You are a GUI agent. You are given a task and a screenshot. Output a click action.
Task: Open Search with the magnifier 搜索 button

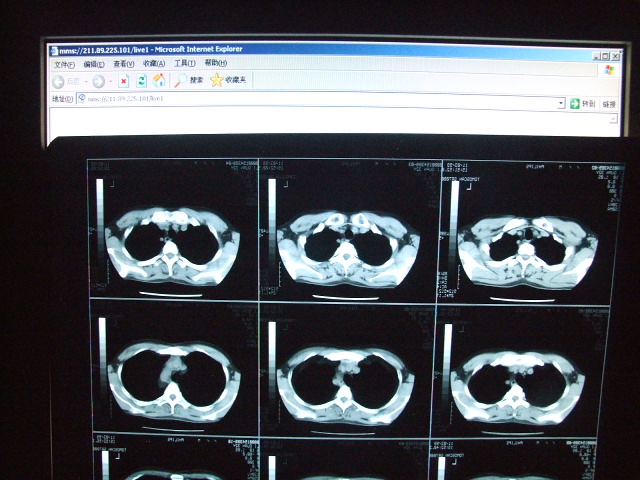click(x=188, y=80)
